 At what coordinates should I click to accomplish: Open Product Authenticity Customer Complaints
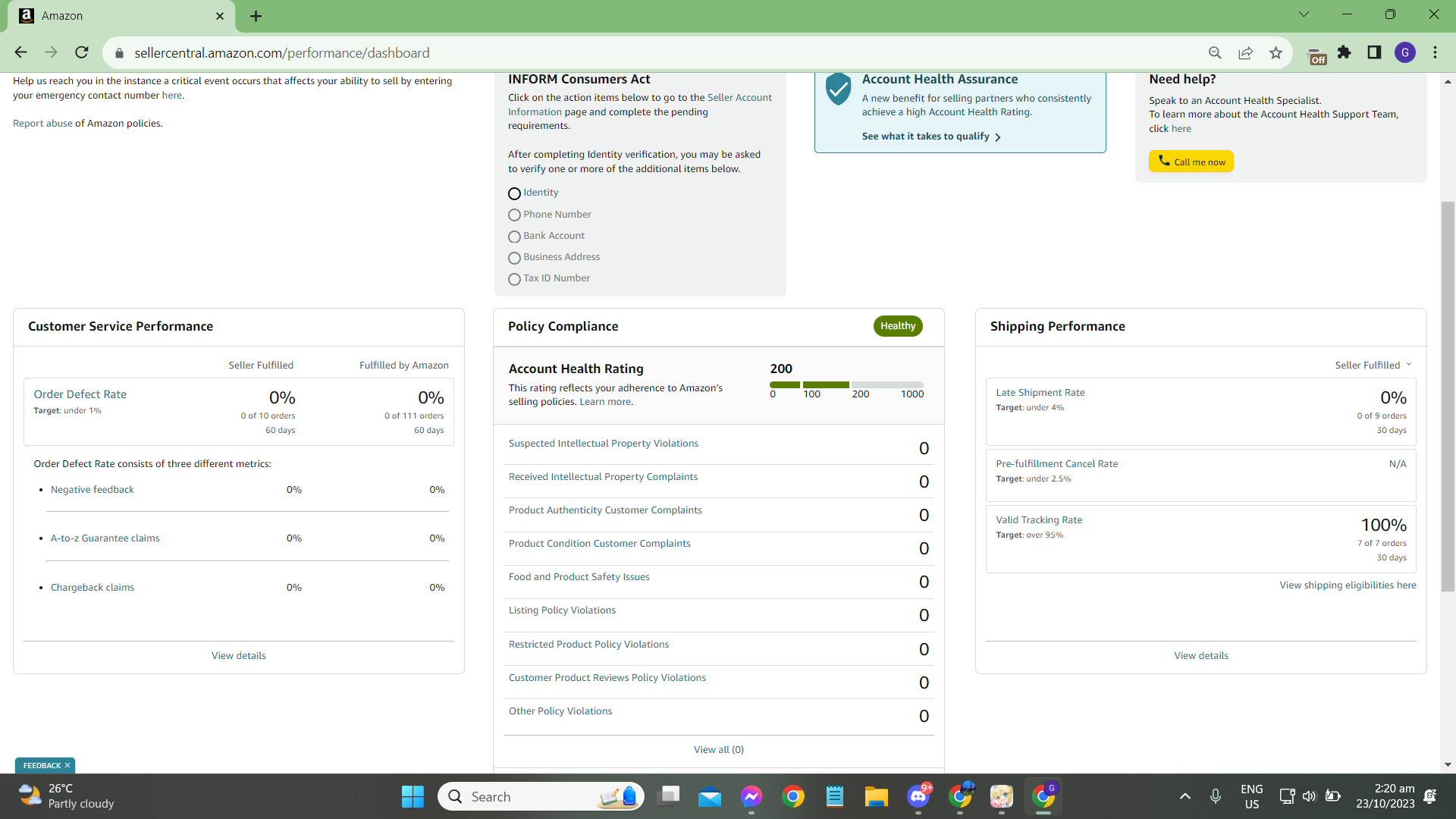click(x=605, y=510)
